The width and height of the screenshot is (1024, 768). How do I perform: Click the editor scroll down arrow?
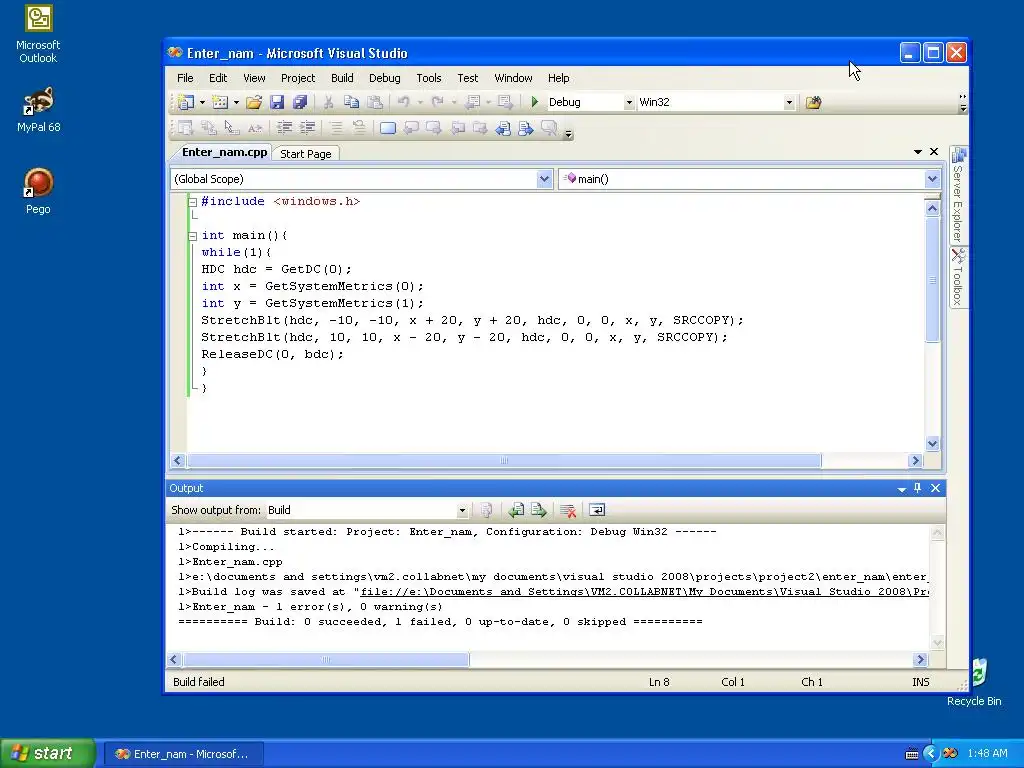(932, 443)
